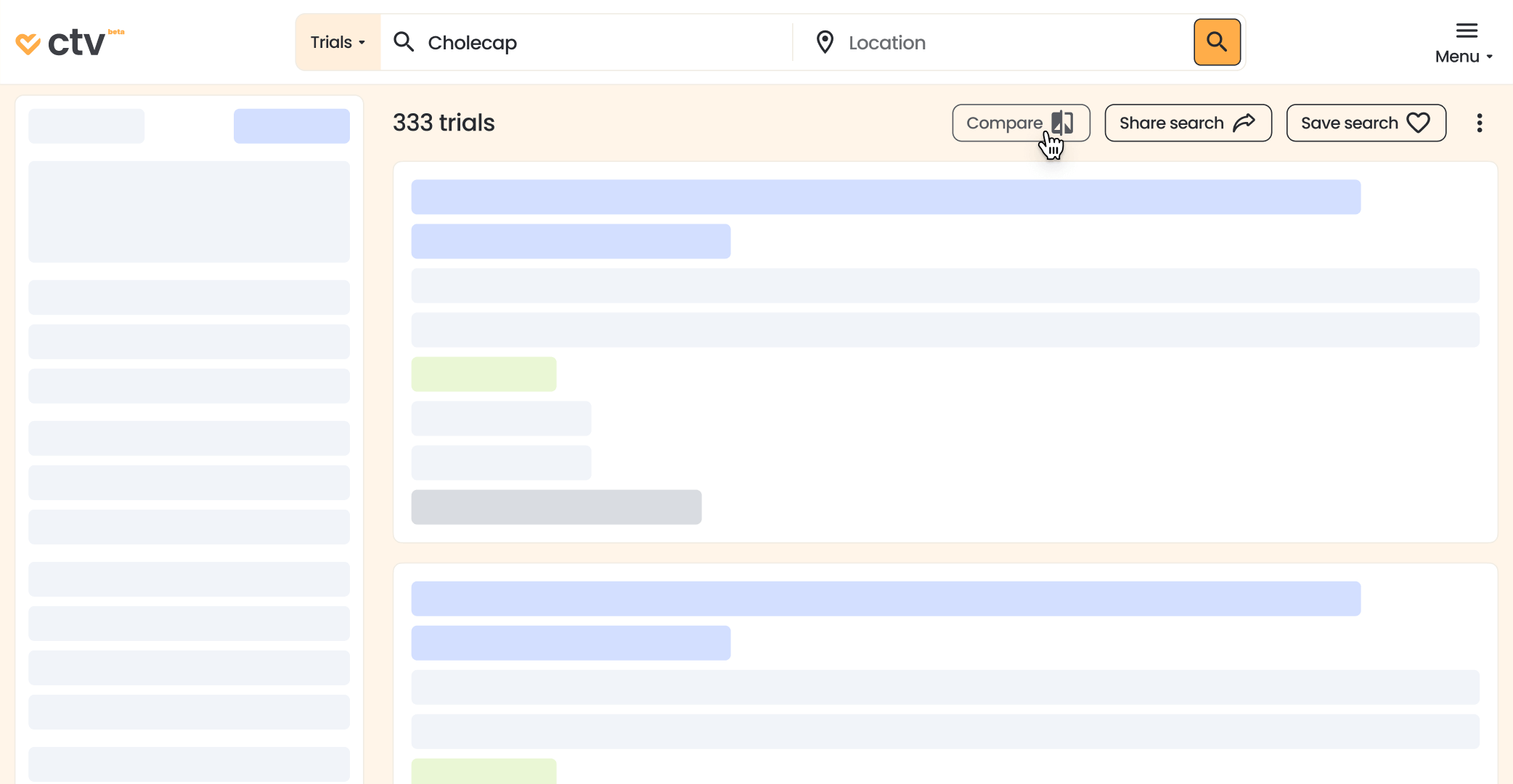Click the first trial card's loading title
The height and width of the screenshot is (784, 1513).
[x=885, y=197]
